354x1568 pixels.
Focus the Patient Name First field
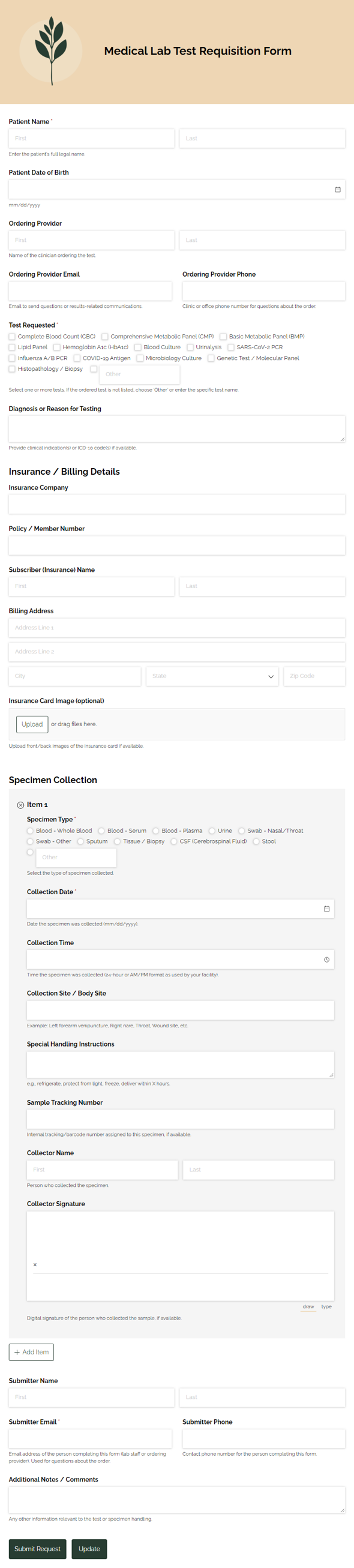91,138
